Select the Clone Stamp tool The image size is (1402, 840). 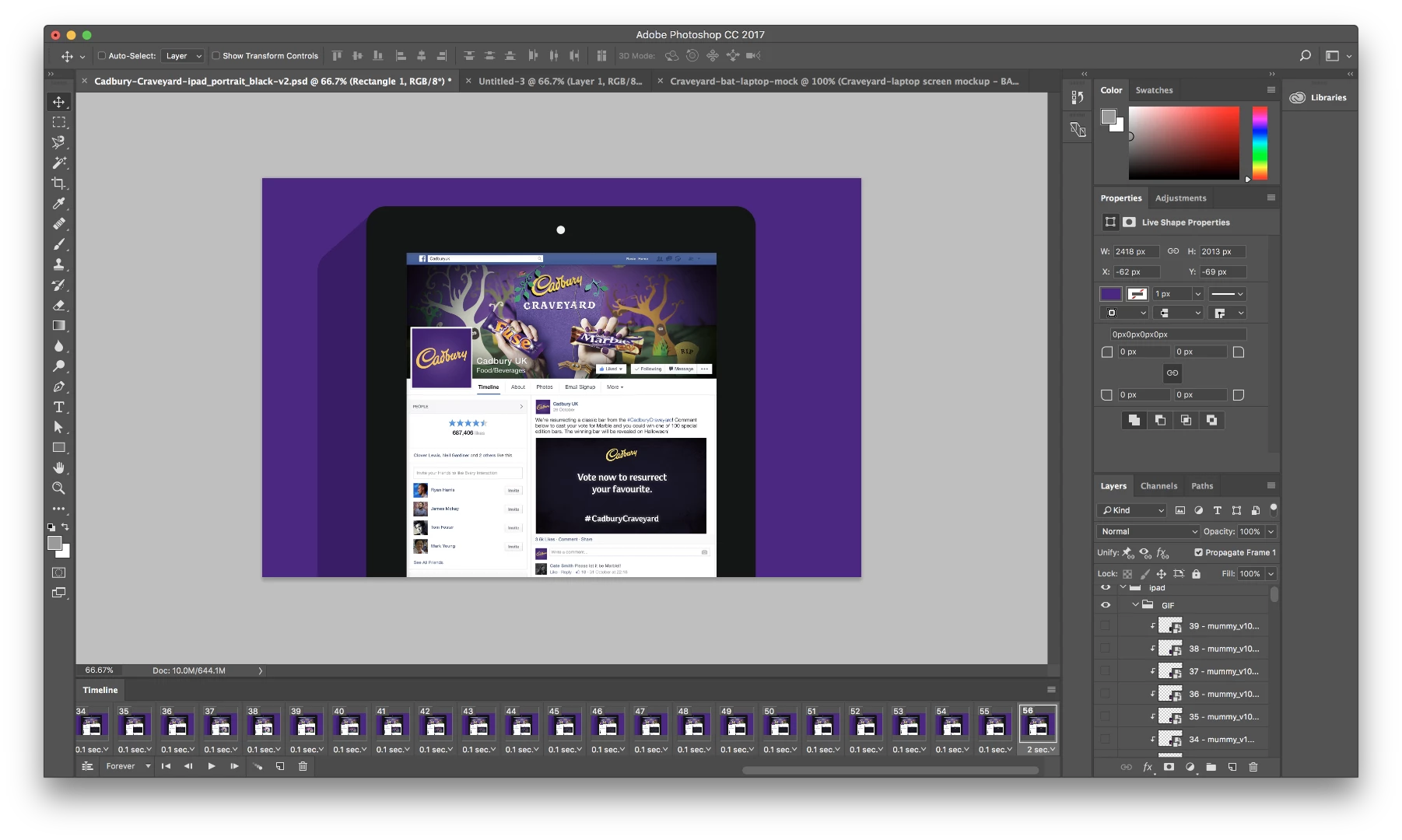(x=58, y=264)
